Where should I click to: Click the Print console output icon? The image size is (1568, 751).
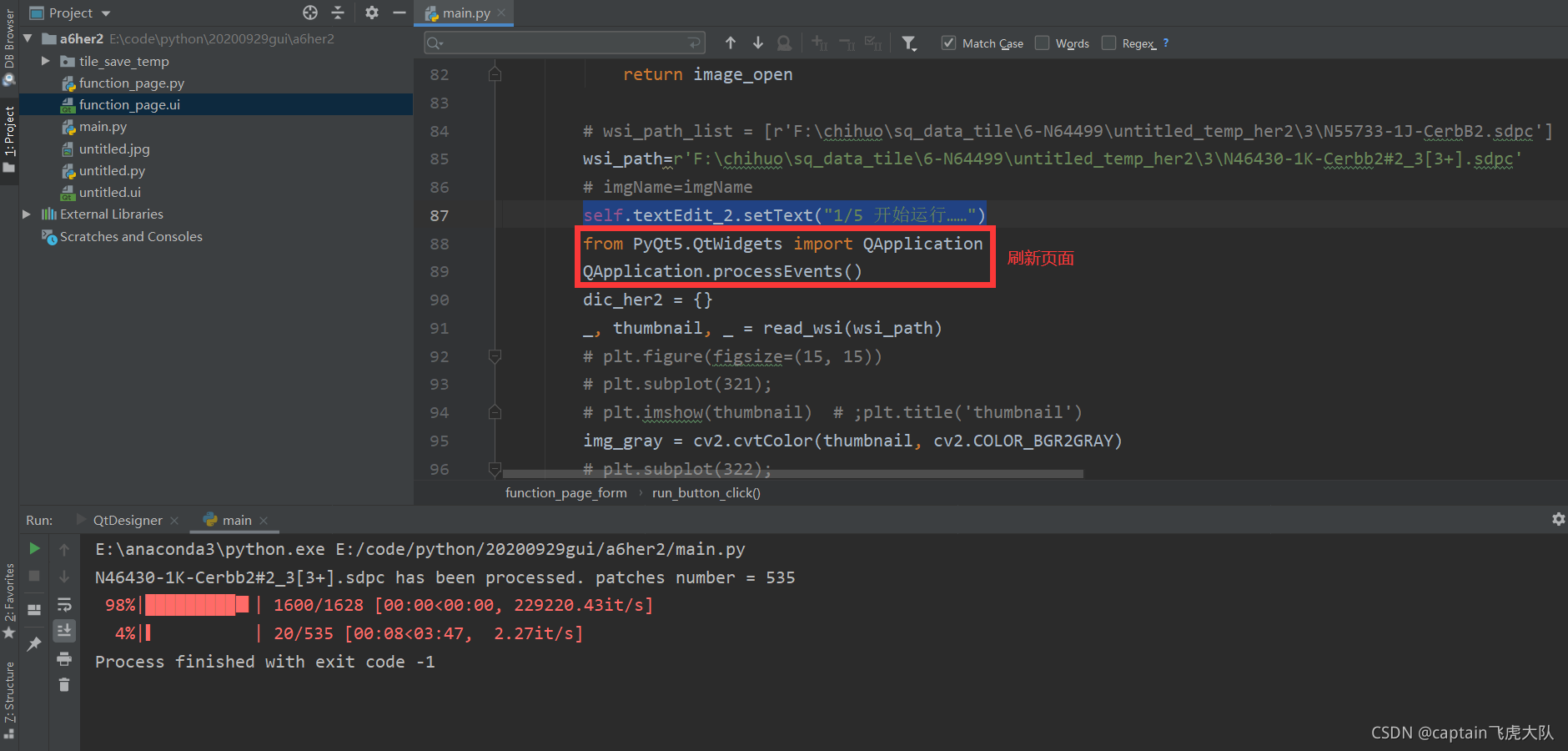[64, 659]
